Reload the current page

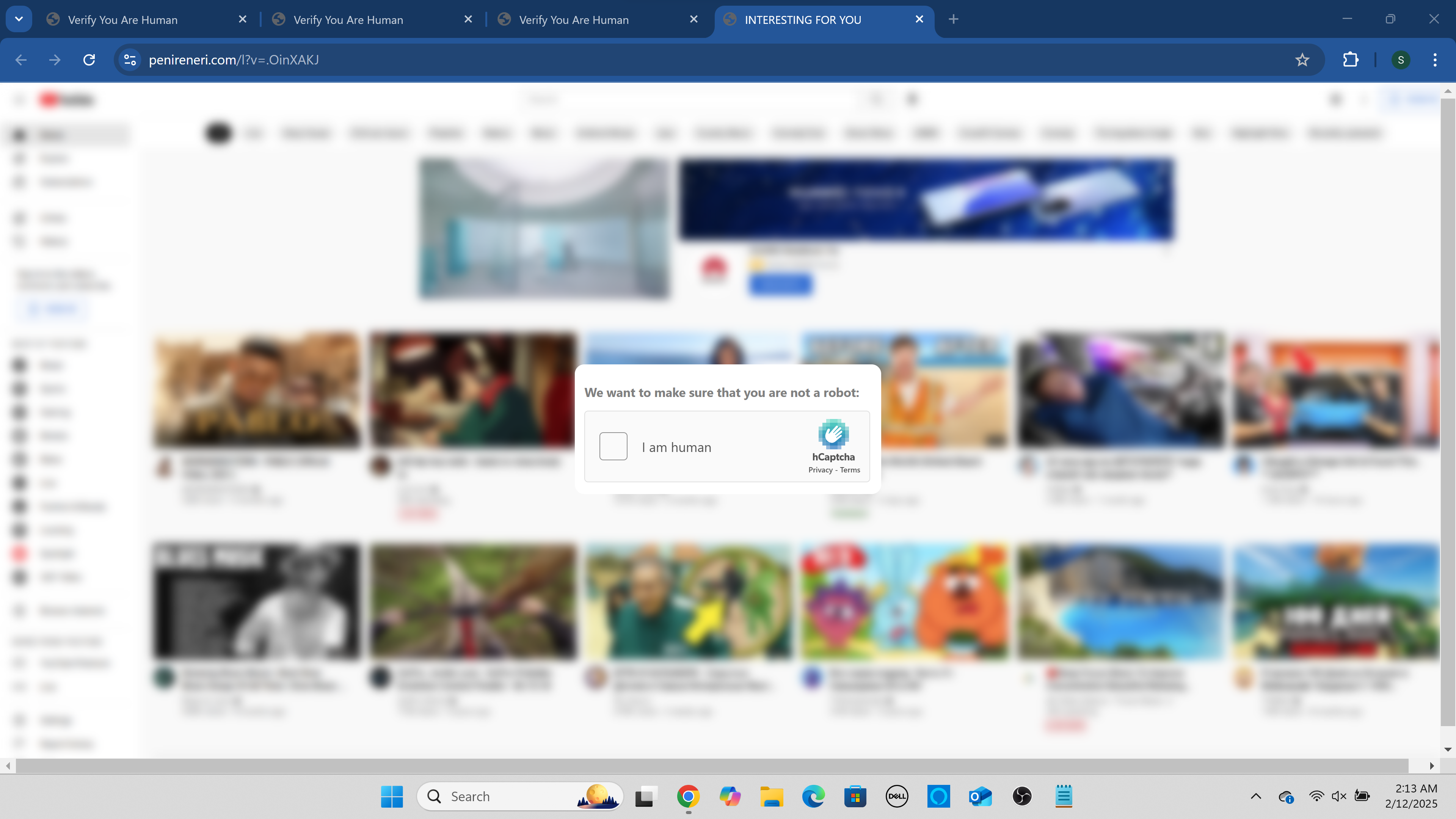pyautogui.click(x=89, y=60)
